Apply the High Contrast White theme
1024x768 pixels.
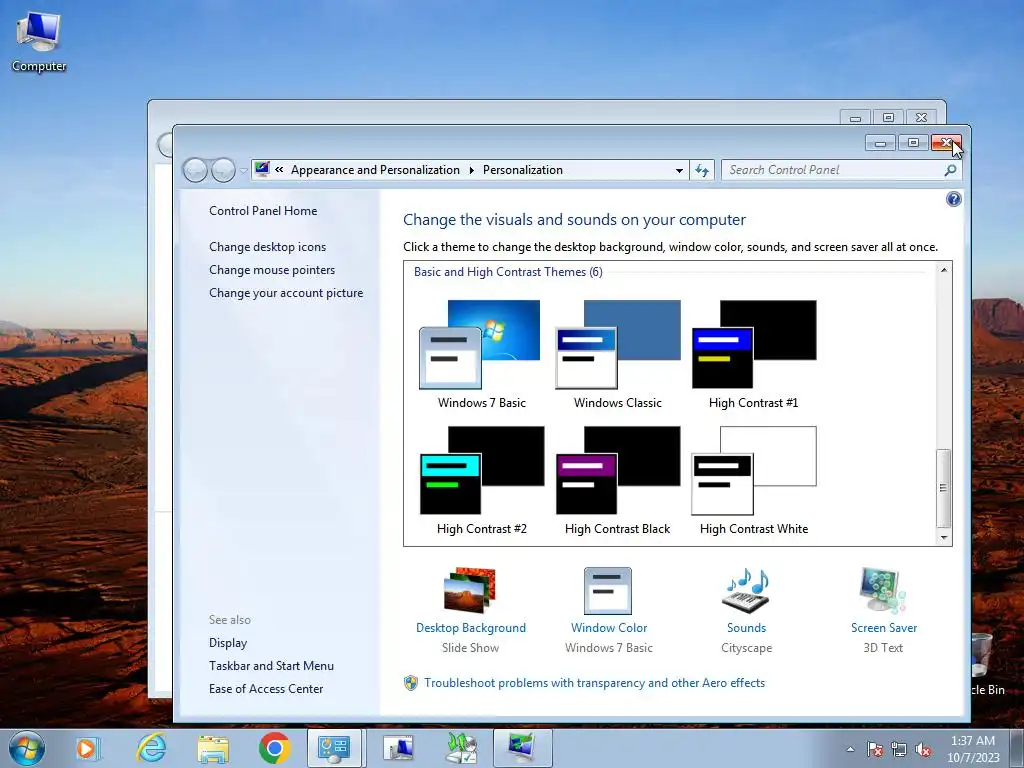(754, 481)
